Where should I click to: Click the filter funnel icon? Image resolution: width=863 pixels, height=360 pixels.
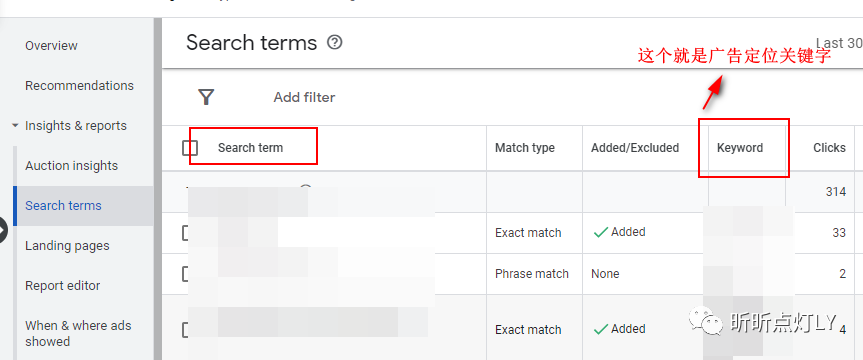[206, 97]
